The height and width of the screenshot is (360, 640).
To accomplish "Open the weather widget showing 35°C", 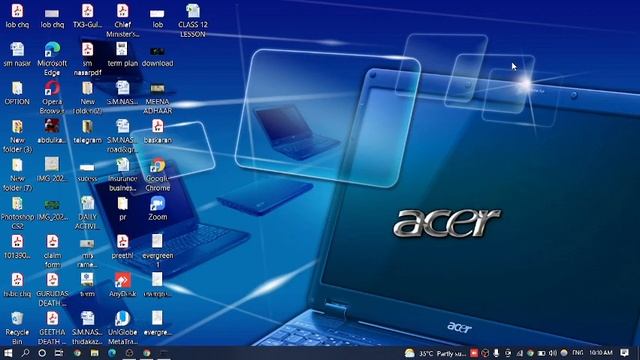I will coord(435,353).
